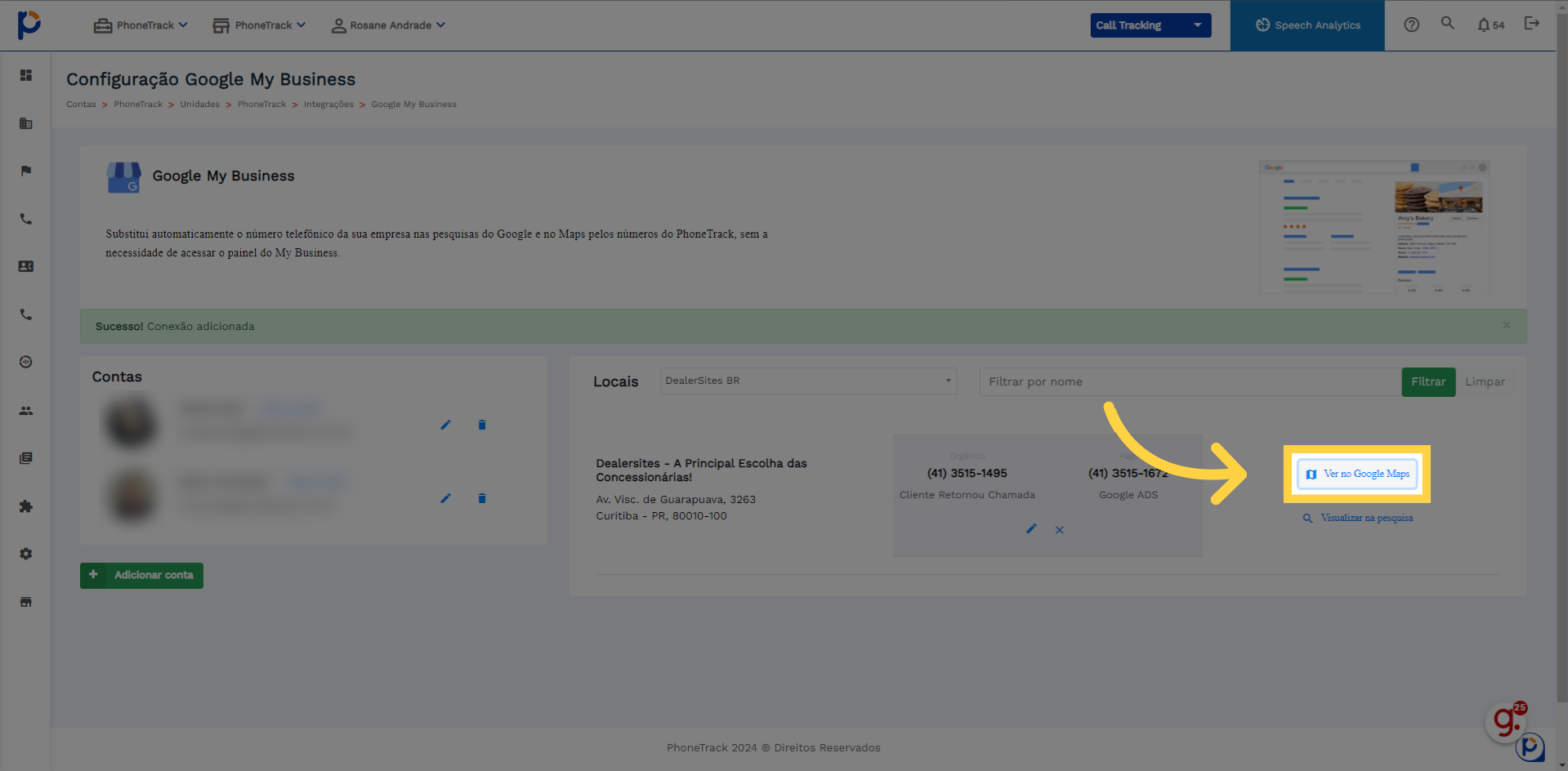Open Ver no Google Maps link
Image resolution: width=1568 pixels, height=771 pixels.
[1357, 474]
